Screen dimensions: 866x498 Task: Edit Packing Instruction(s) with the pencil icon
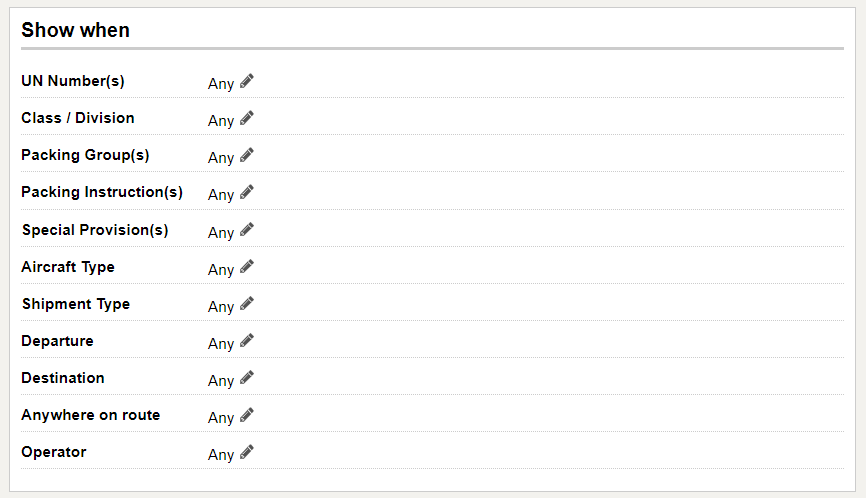coord(247,192)
